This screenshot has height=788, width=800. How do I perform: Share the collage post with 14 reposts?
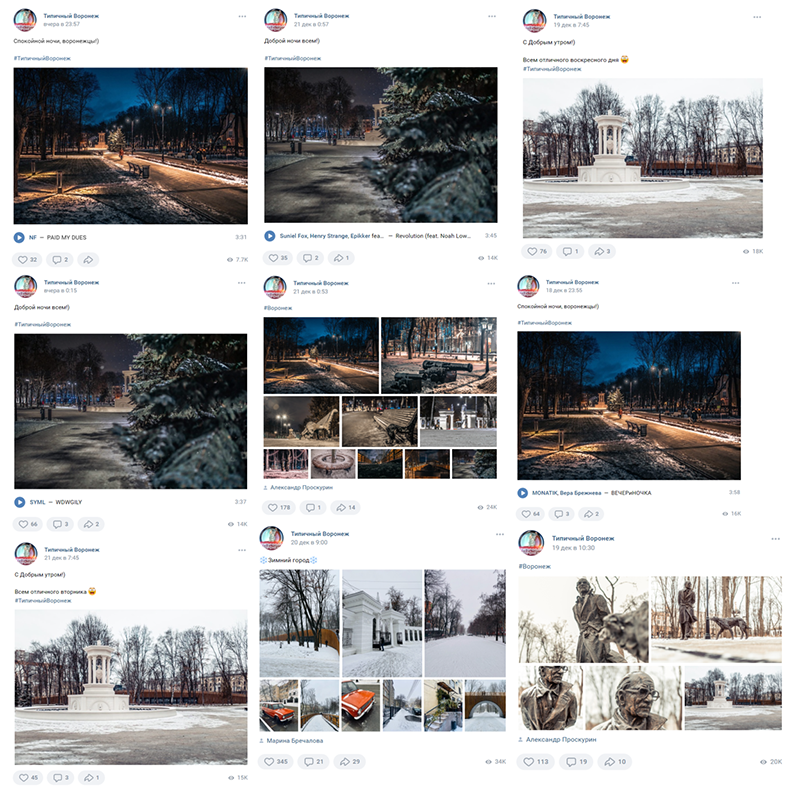tap(345, 507)
